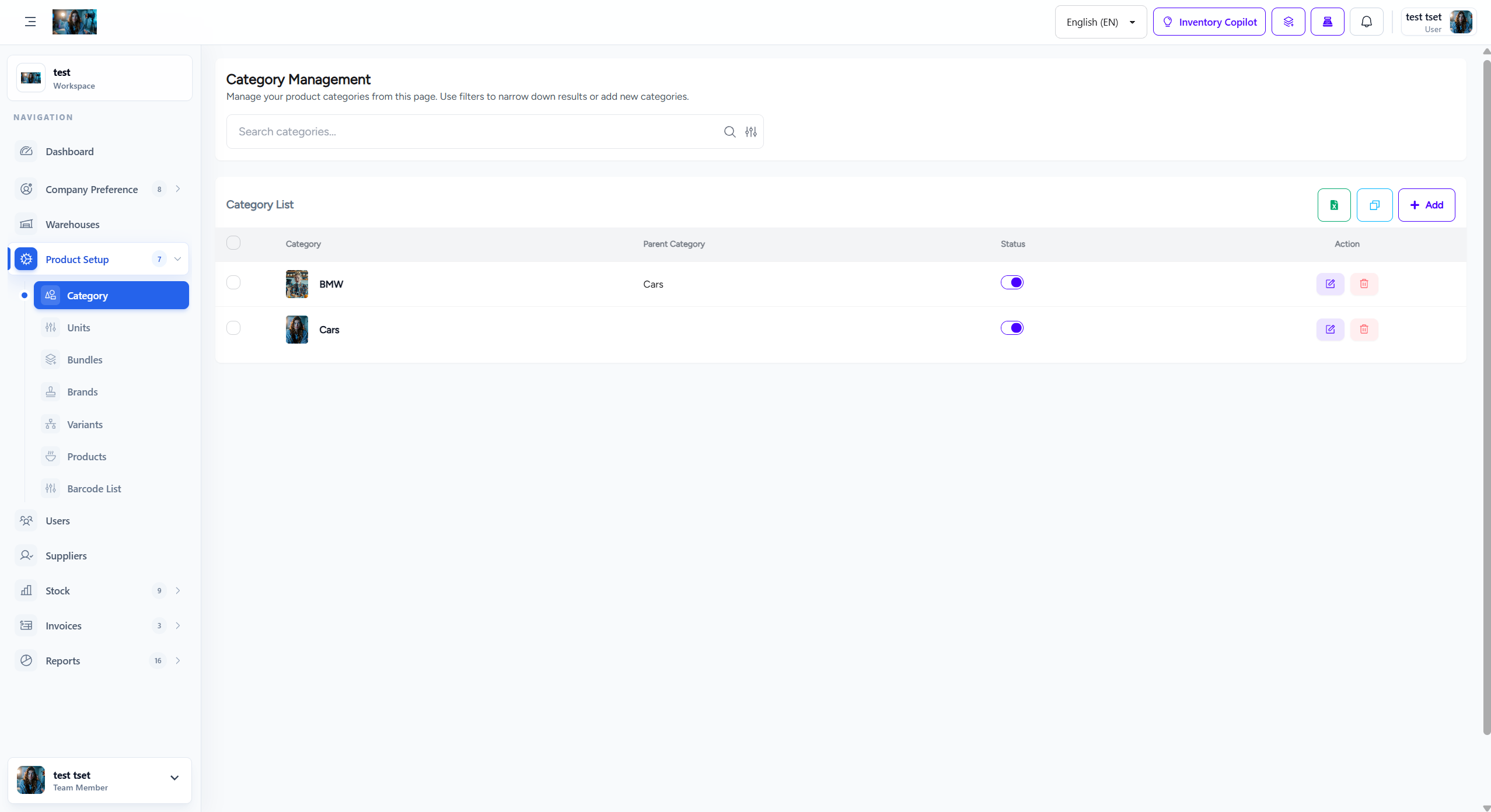Click the Brands stamp icon
The height and width of the screenshot is (812, 1491).
[x=51, y=392]
